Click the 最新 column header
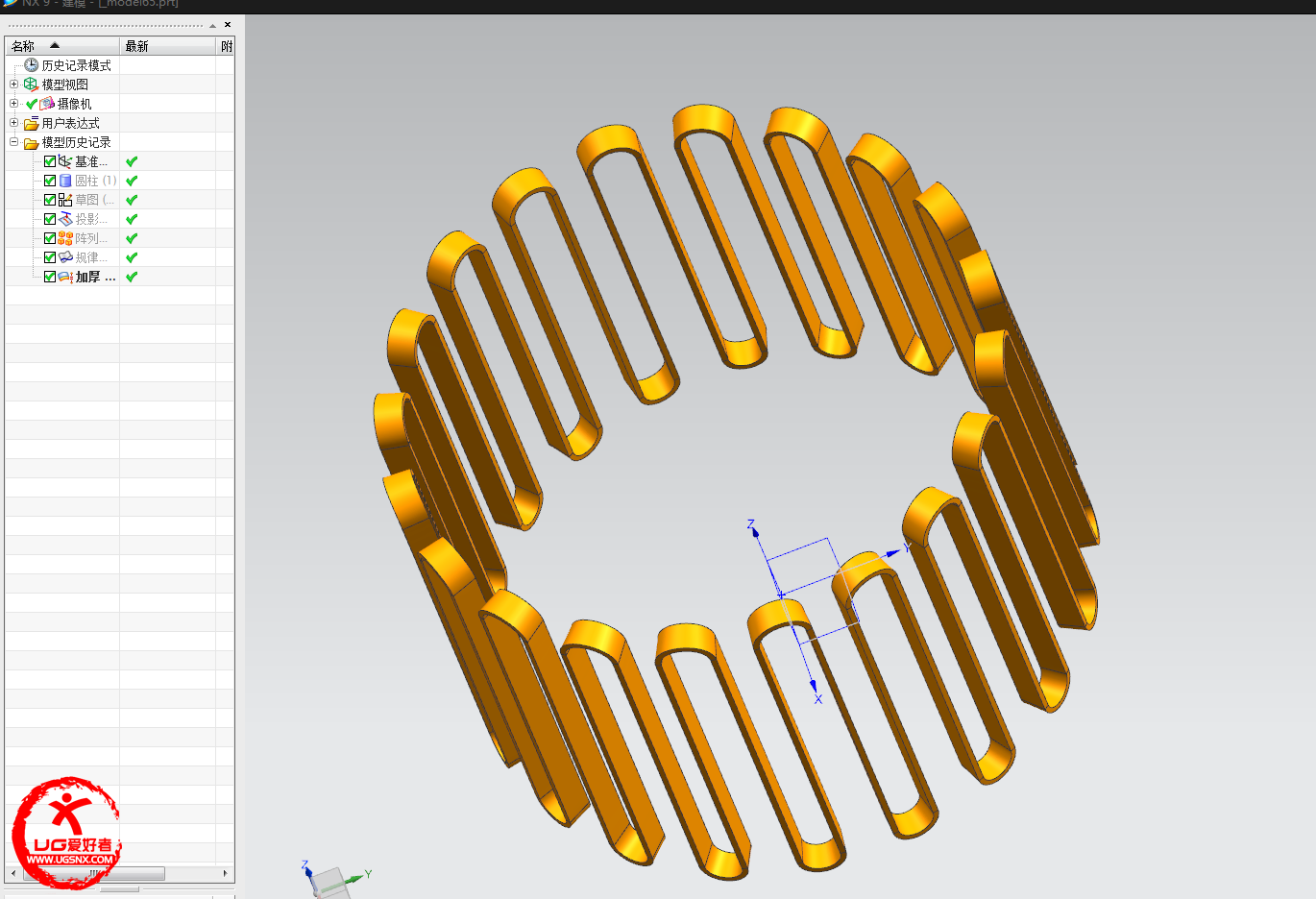Screen dimensions: 1316x899 pyautogui.click(x=168, y=46)
